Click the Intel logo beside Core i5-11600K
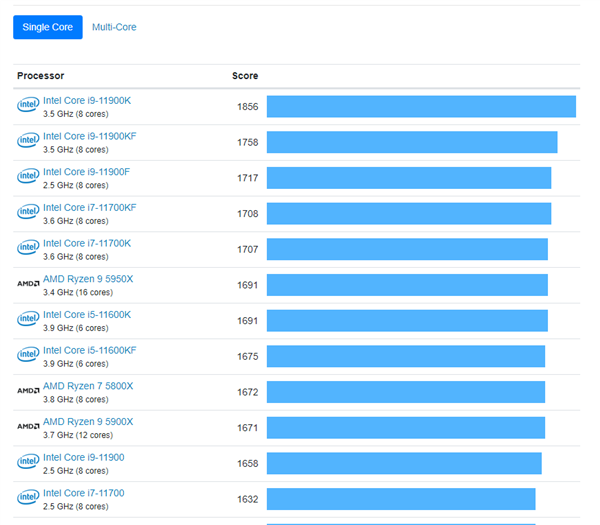 tap(28, 319)
